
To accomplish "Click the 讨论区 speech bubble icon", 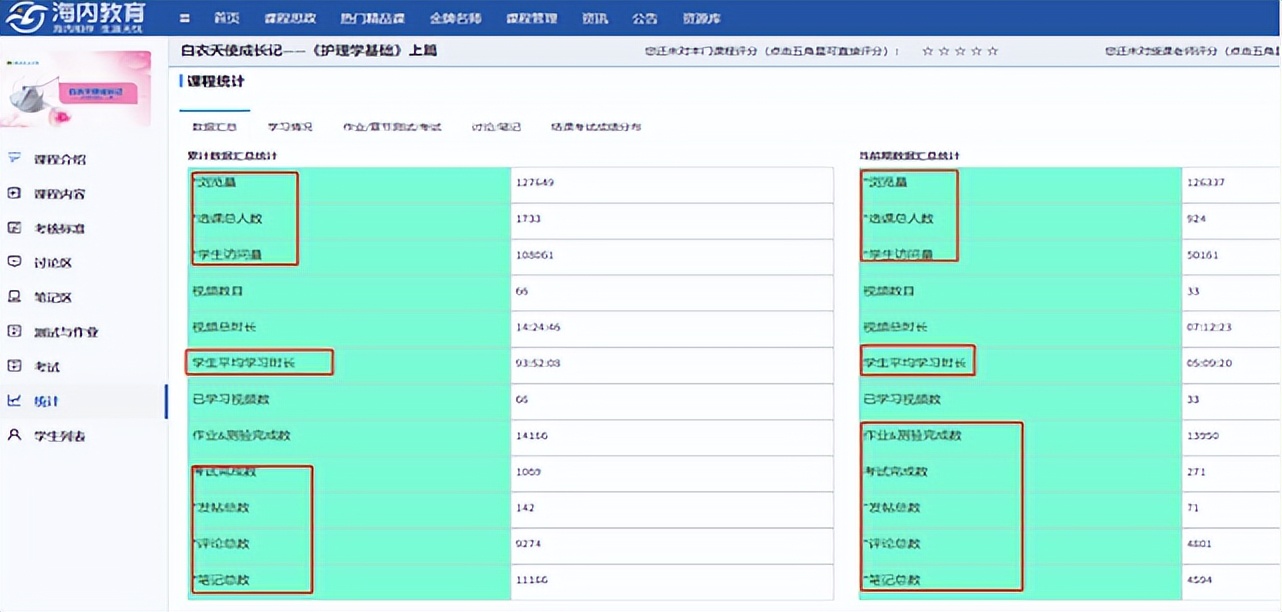I will [x=14, y=262].
